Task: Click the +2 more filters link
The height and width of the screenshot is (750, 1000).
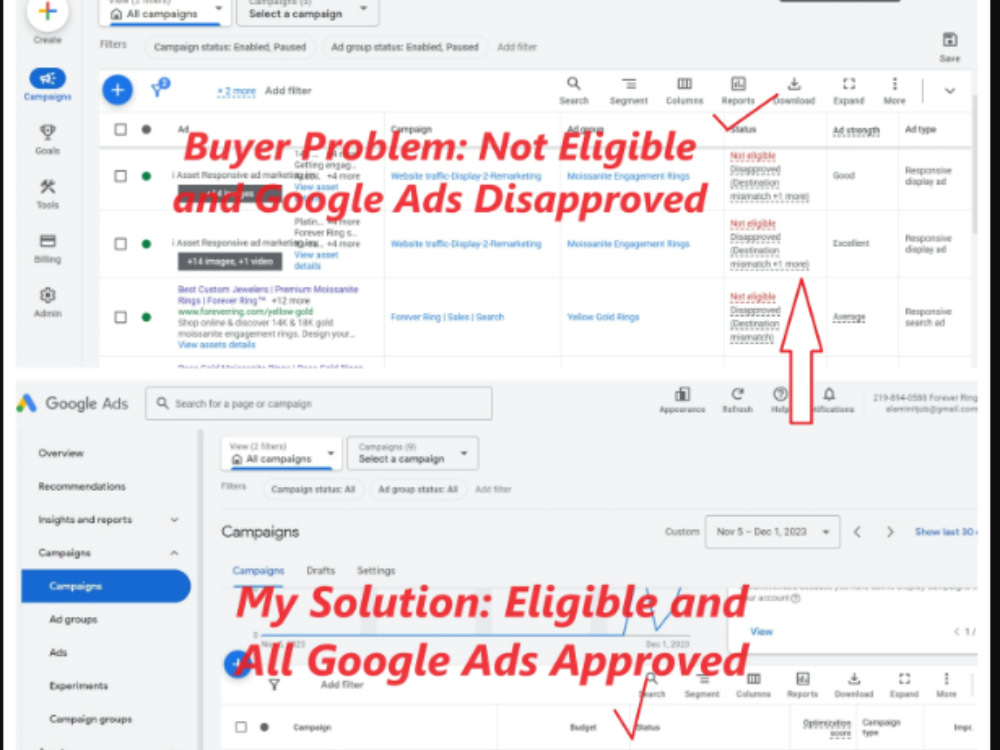Action: coord(236,91)
